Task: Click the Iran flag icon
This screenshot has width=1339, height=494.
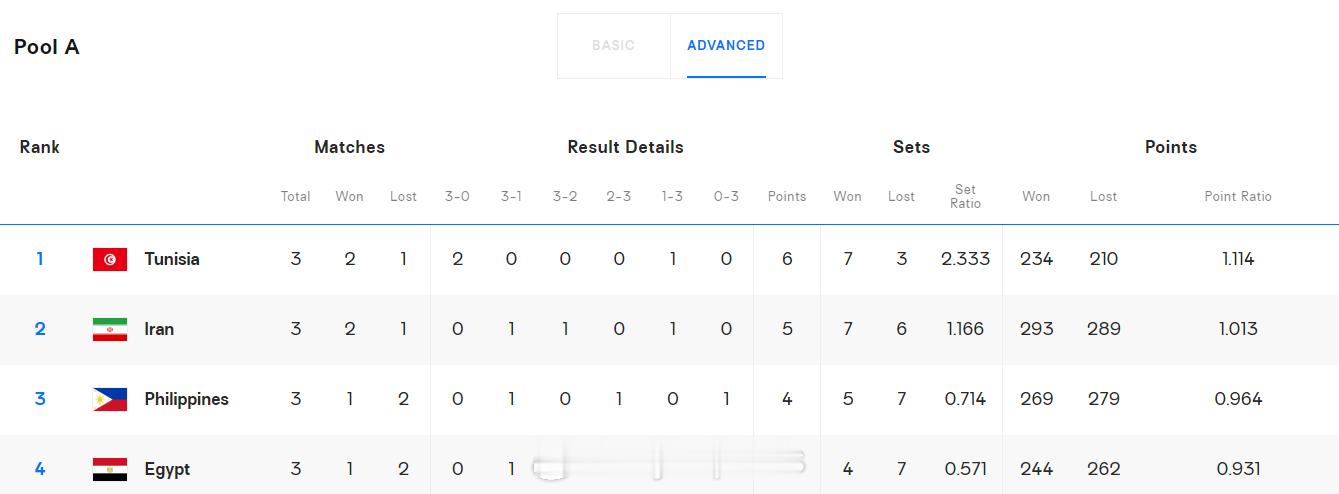Action: [x=110, y=330]
